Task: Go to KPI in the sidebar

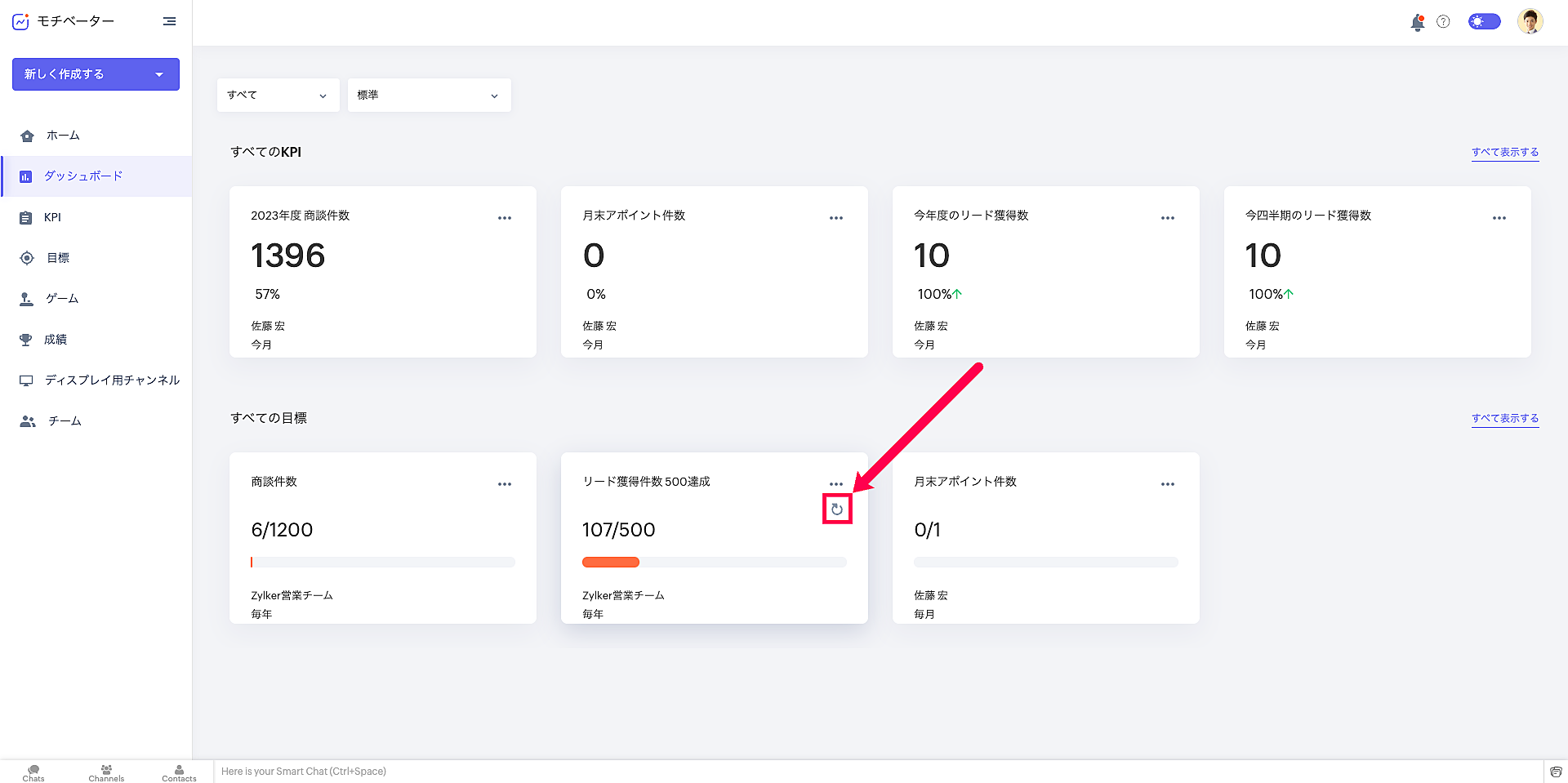Action: tap(52, 217)
